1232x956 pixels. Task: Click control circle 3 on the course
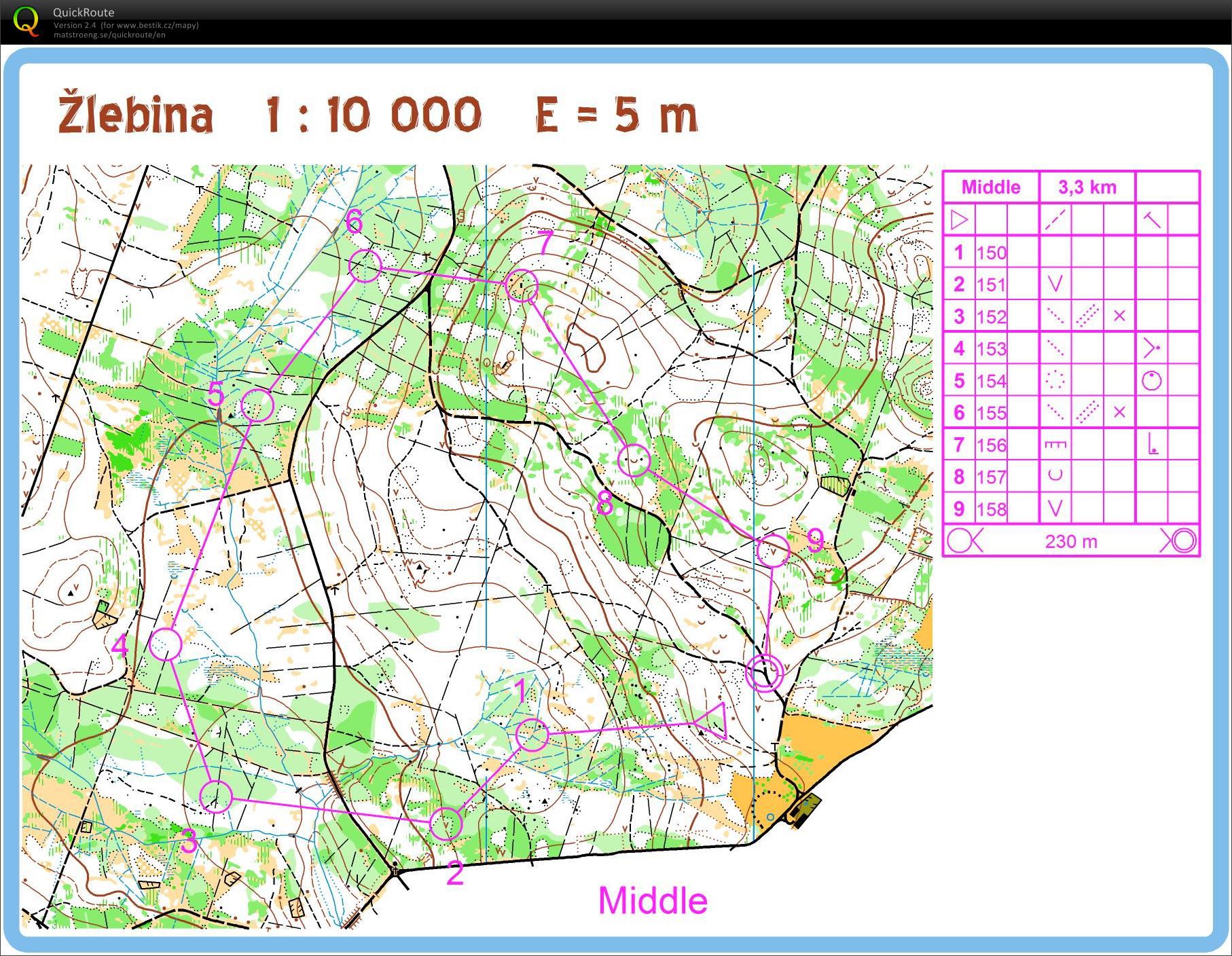coord(217,796)
